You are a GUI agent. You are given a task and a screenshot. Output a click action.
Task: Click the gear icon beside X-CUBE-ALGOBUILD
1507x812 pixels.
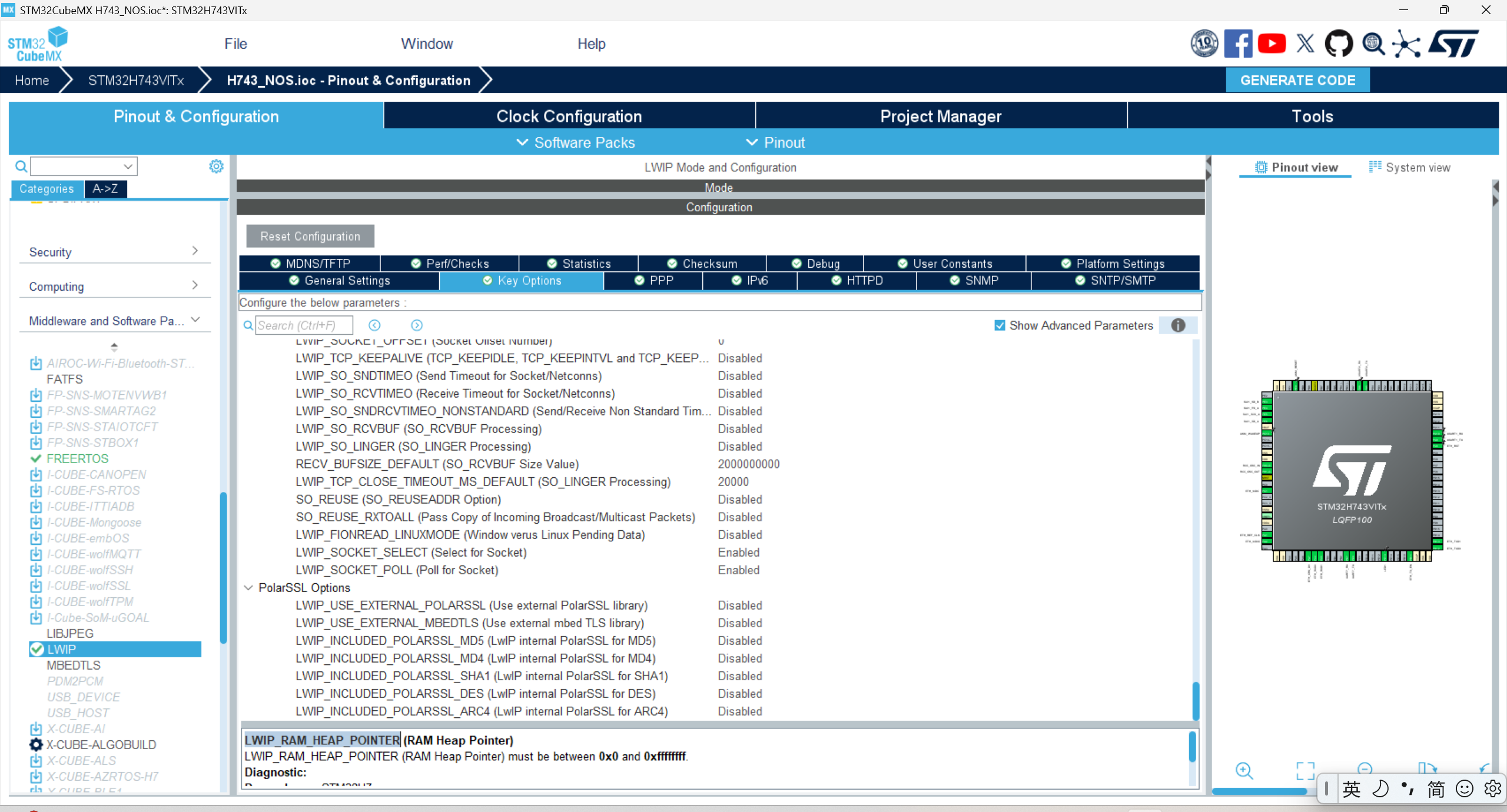(36, 744)
